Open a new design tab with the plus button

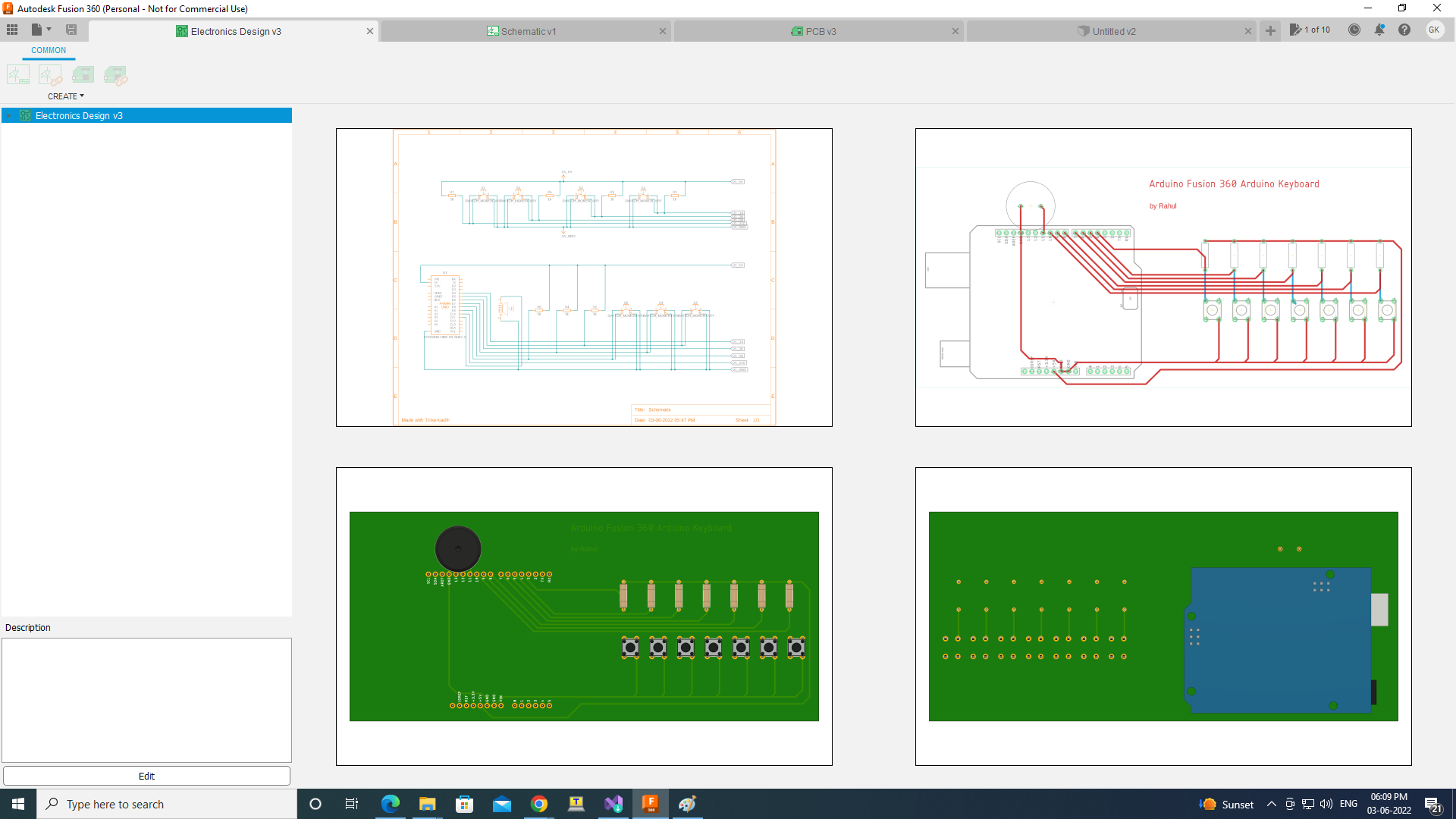coord(1270,31)
